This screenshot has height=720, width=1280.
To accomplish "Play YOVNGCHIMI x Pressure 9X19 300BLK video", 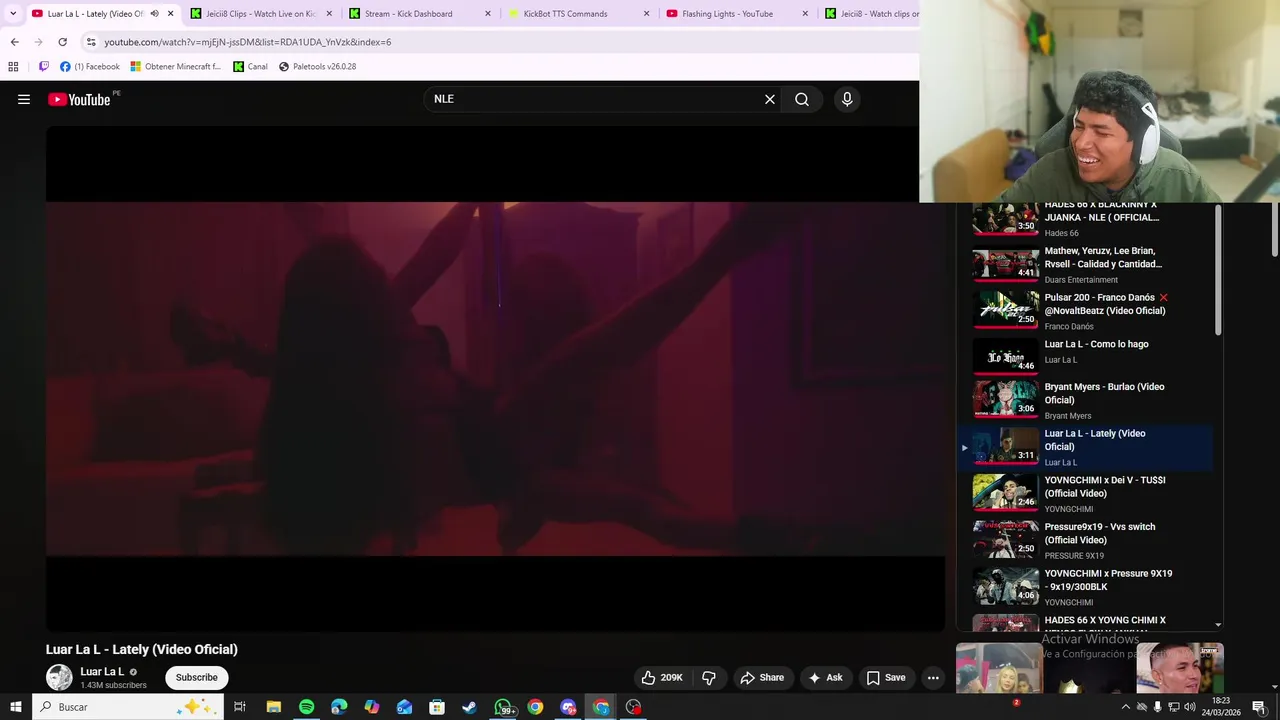I will coord(1085,587).
